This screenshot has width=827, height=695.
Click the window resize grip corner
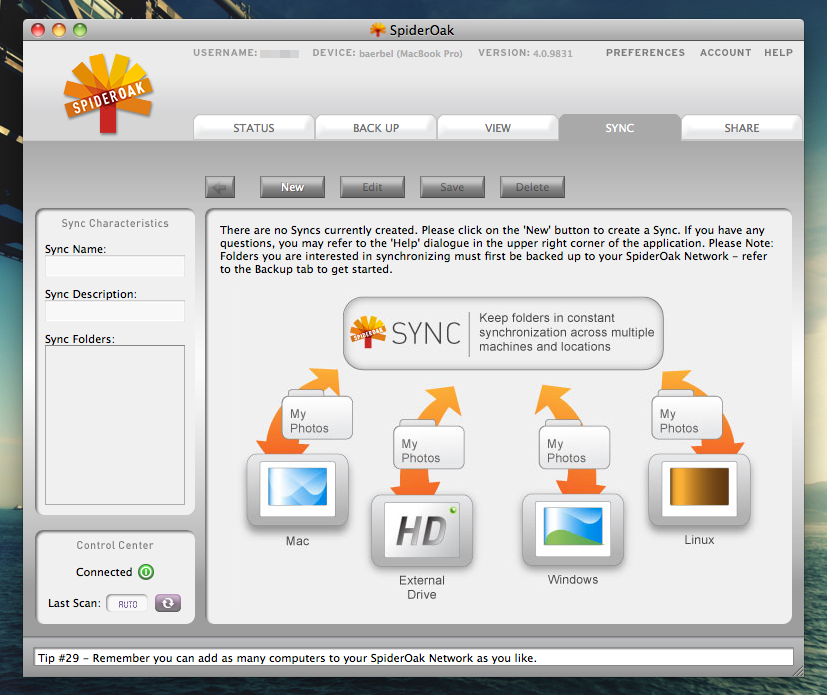[x=798, y=671]
